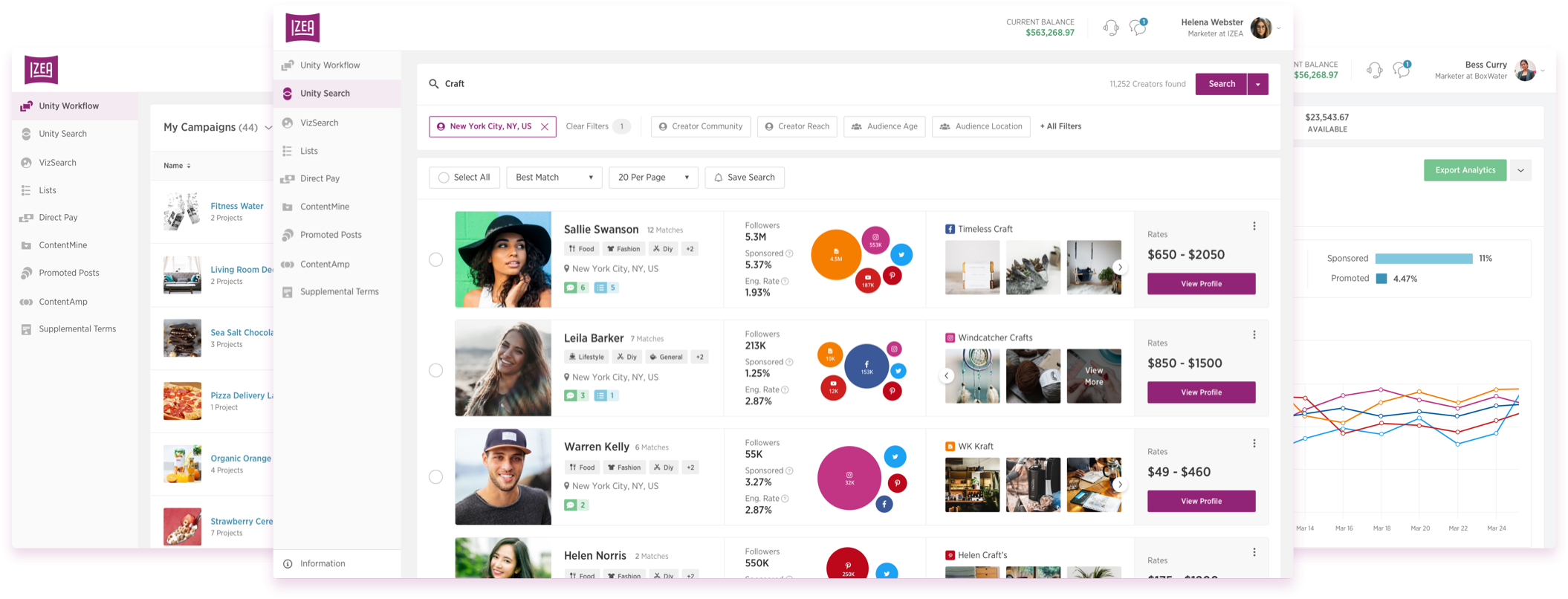The height and width of the screenshot is (599, 1568).
Task: Click the Export Analytics button
Action: point(1465,170)
